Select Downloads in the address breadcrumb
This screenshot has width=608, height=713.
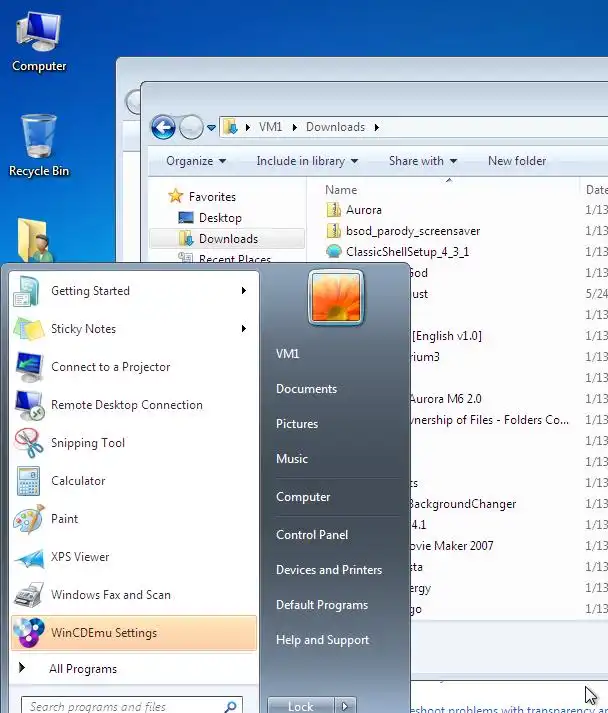click(336, 127)
